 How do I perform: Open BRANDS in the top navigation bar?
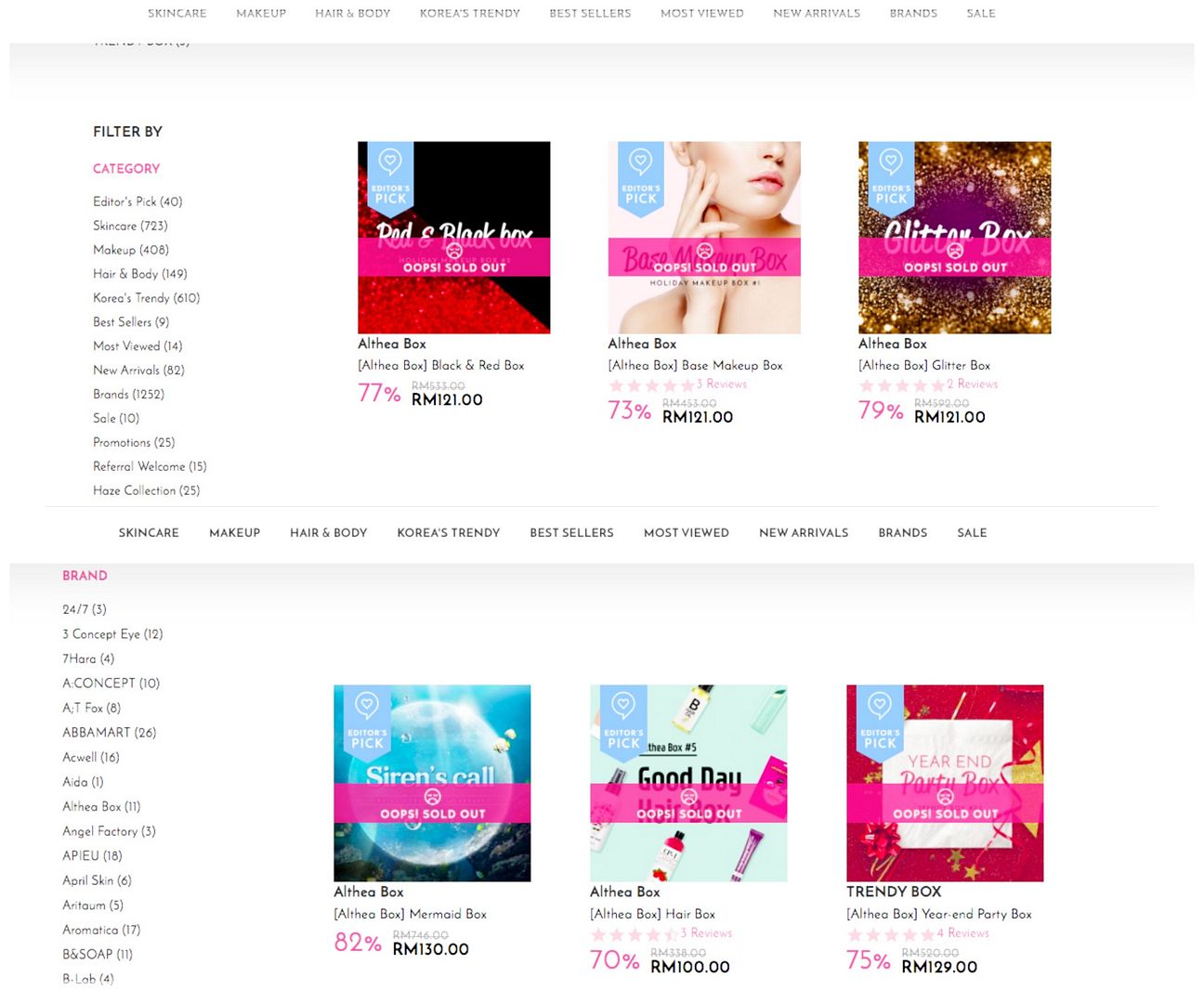913,13
